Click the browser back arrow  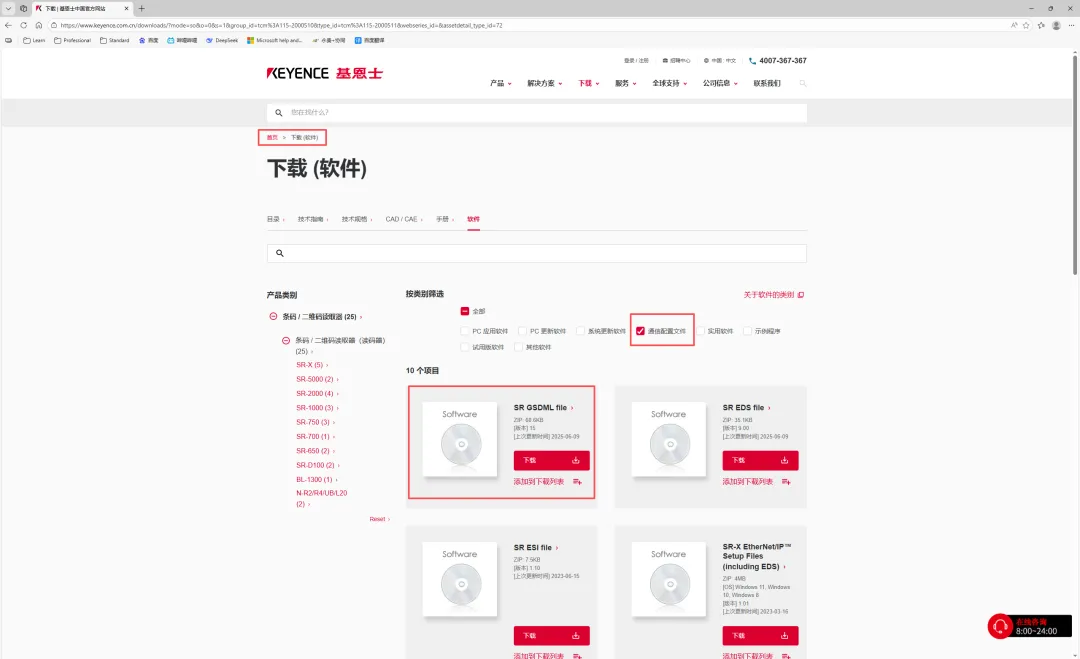click(8, 25)
